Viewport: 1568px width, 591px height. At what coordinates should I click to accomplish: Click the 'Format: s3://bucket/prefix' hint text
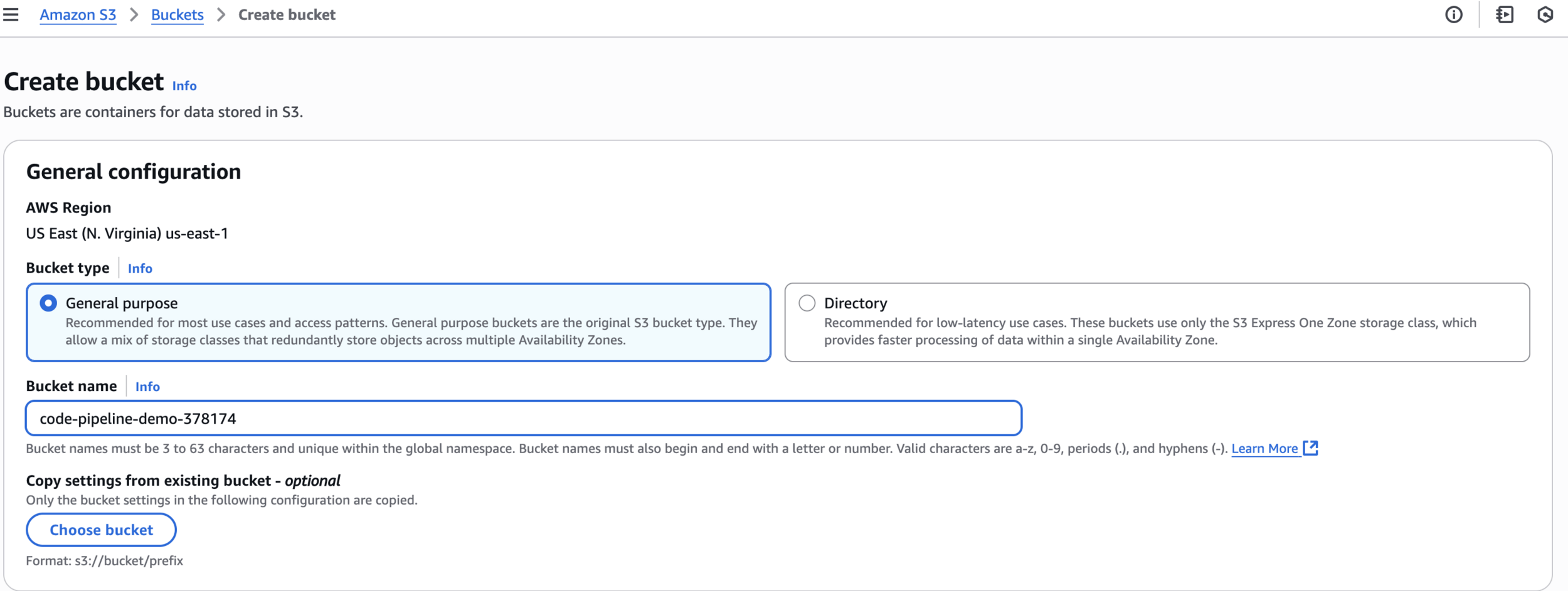click(104, 561)
